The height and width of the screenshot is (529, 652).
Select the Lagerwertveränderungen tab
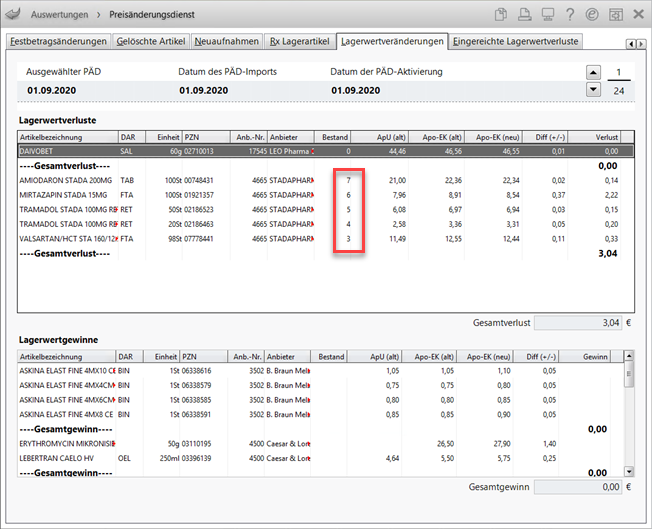(392, 42)
